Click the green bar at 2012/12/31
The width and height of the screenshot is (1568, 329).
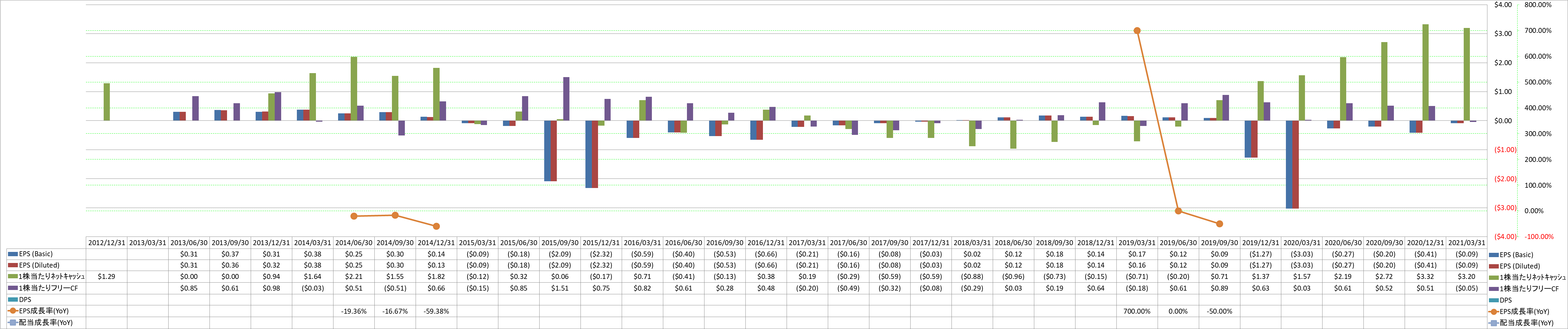[x=106, y=102]
